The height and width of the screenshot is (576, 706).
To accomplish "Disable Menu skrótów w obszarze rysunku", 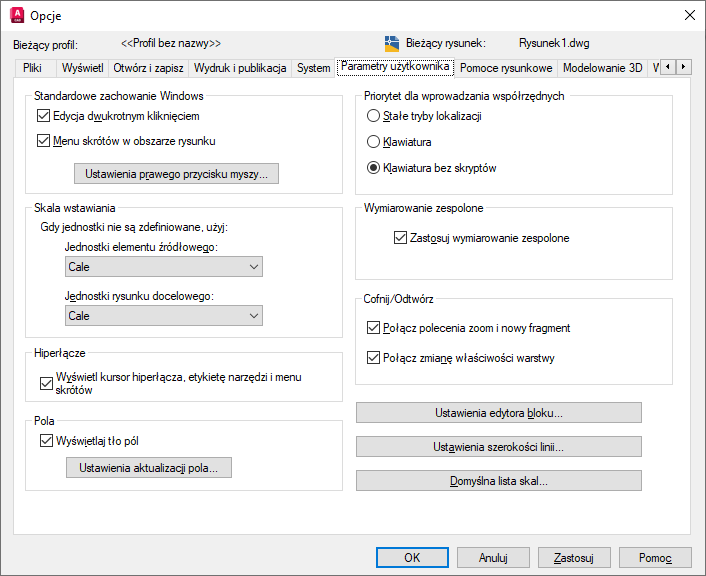I will click(43, 141).
